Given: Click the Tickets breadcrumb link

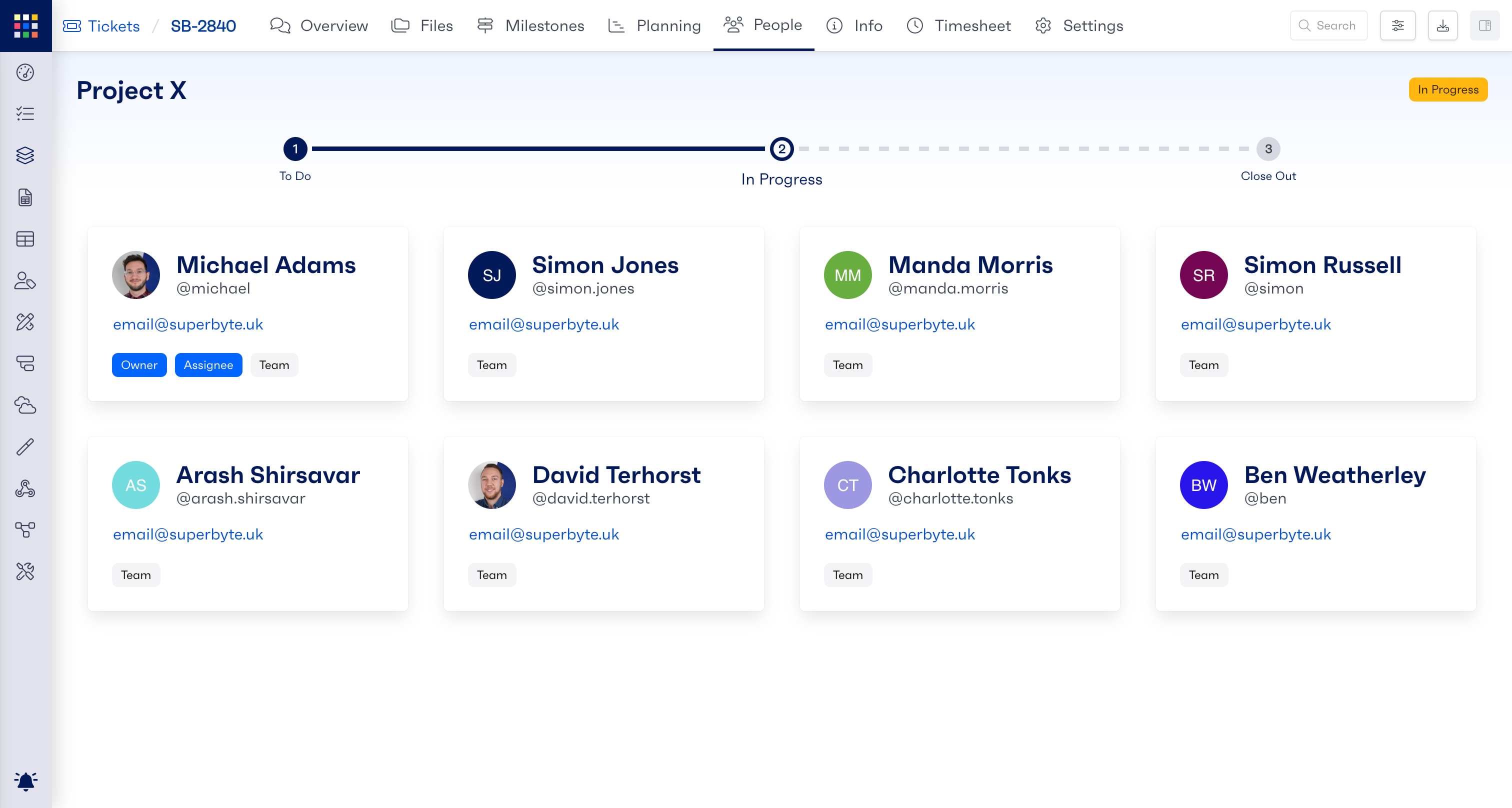Looking at the screenshot, I should tap(101, 26).
